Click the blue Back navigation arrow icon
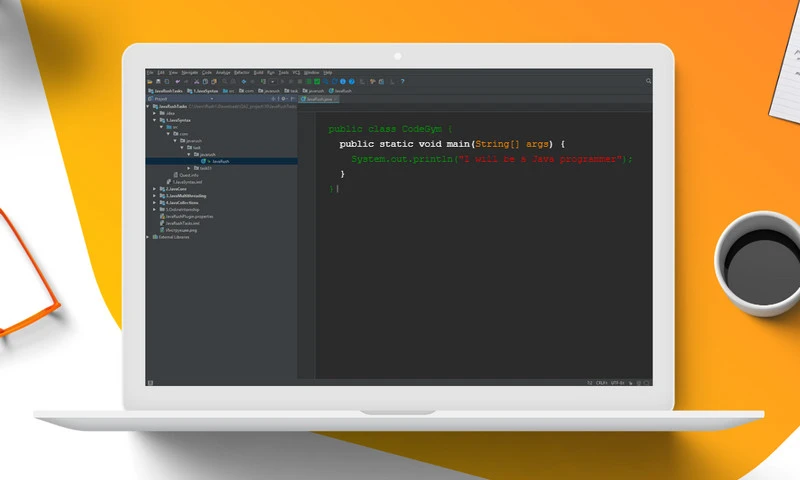The height and width of the screenshot is (480, 800). pos(243,81)
